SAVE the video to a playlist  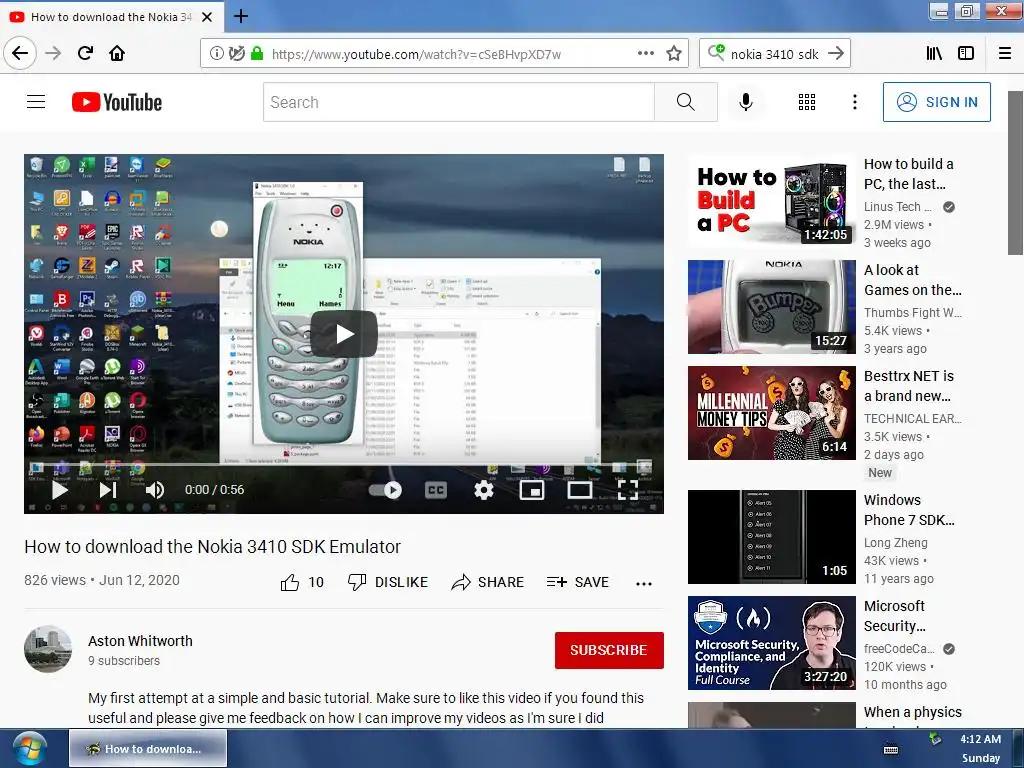(578, 582)
